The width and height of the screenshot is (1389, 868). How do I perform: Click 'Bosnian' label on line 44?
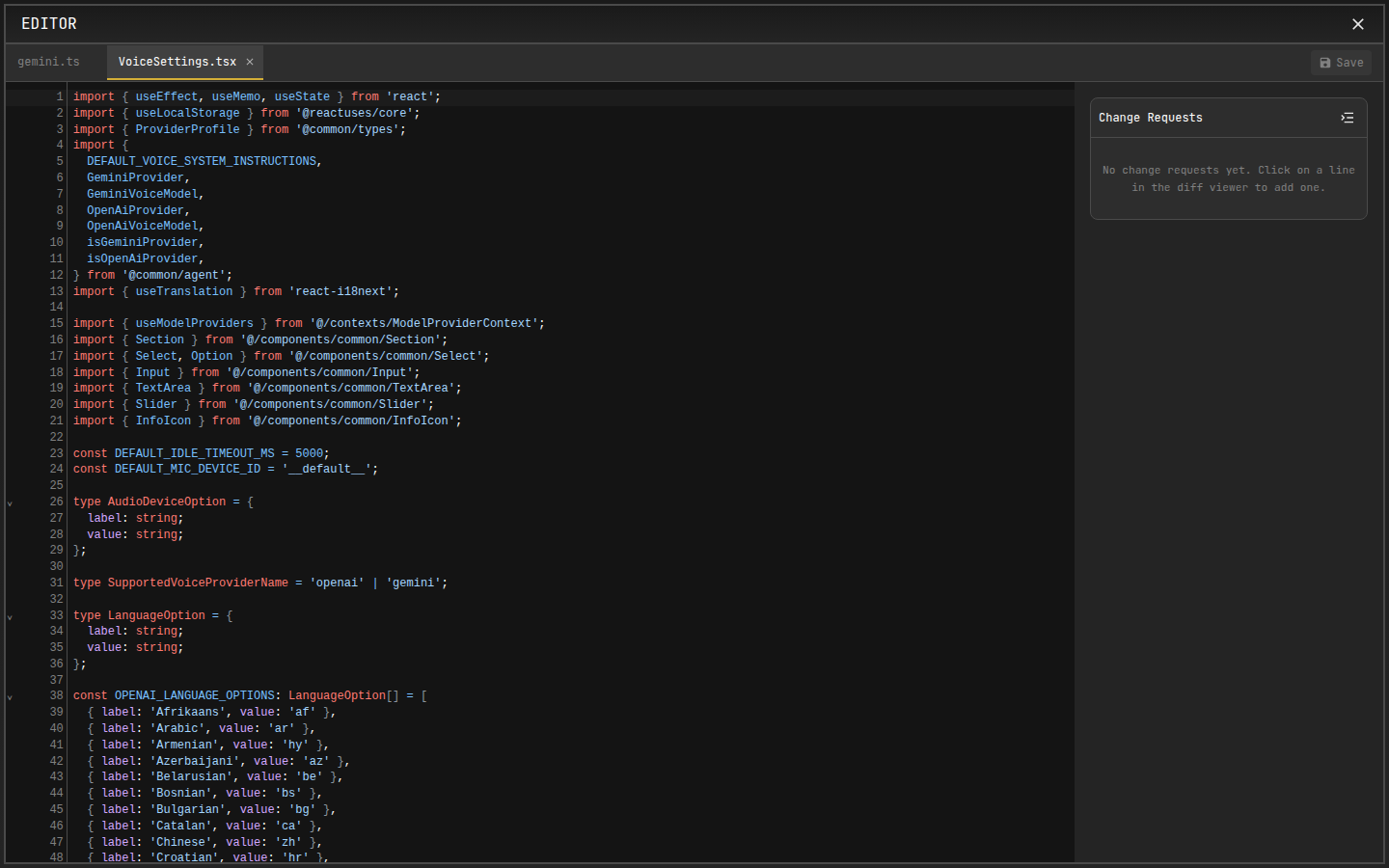pyautogui.click(x=180, y=794)
